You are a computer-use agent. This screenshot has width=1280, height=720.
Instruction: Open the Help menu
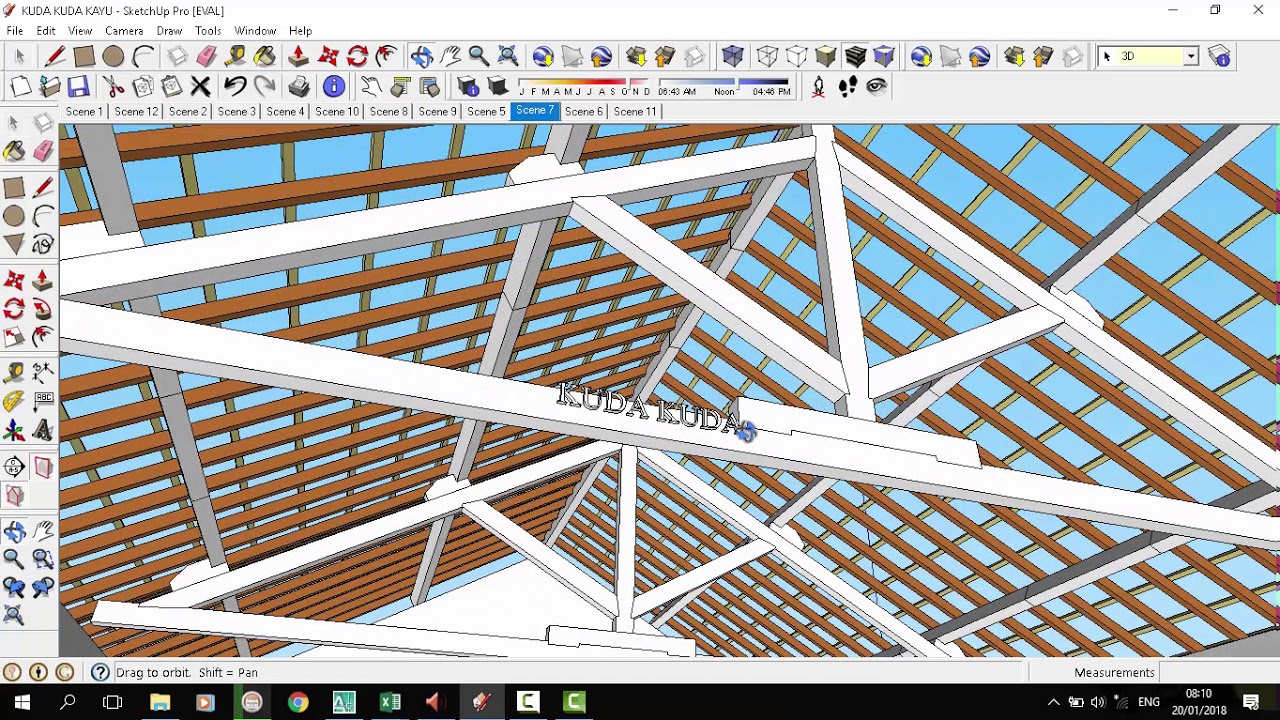300,31
